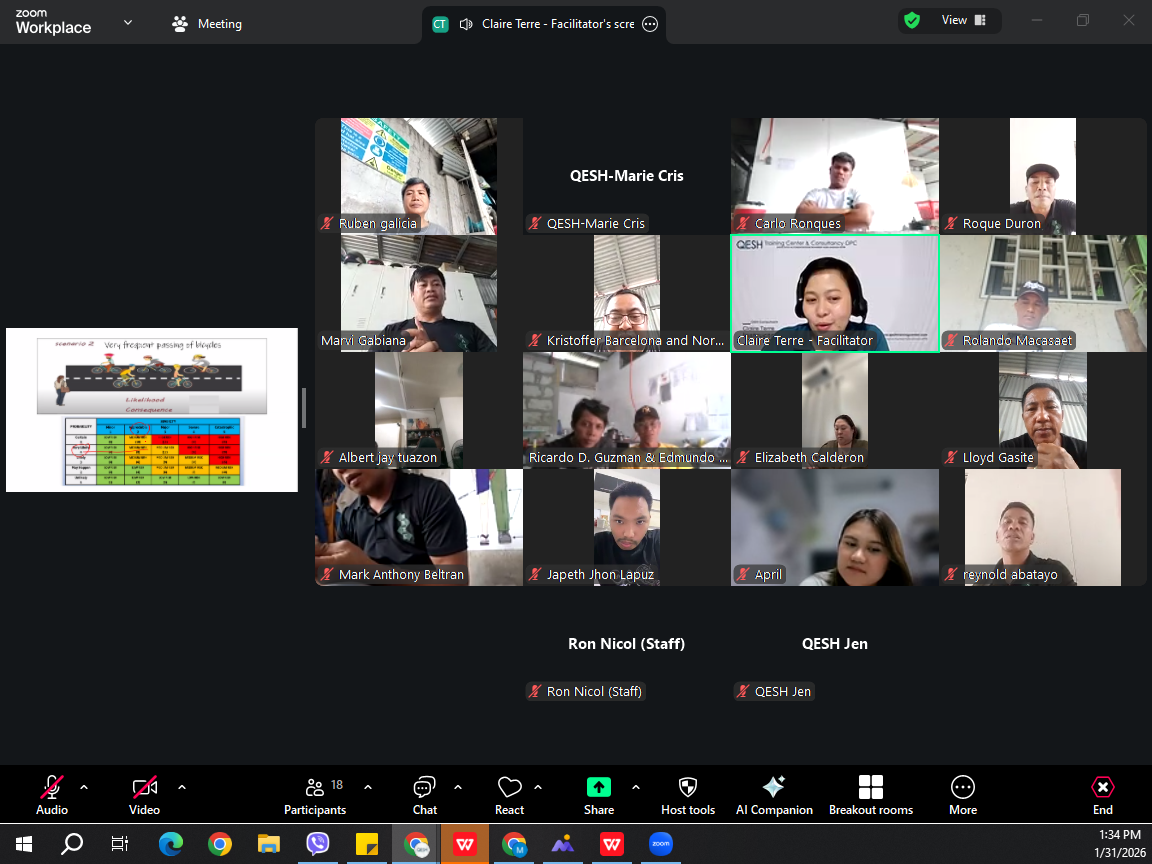Open the View layout menu

(x=963, y=21)
